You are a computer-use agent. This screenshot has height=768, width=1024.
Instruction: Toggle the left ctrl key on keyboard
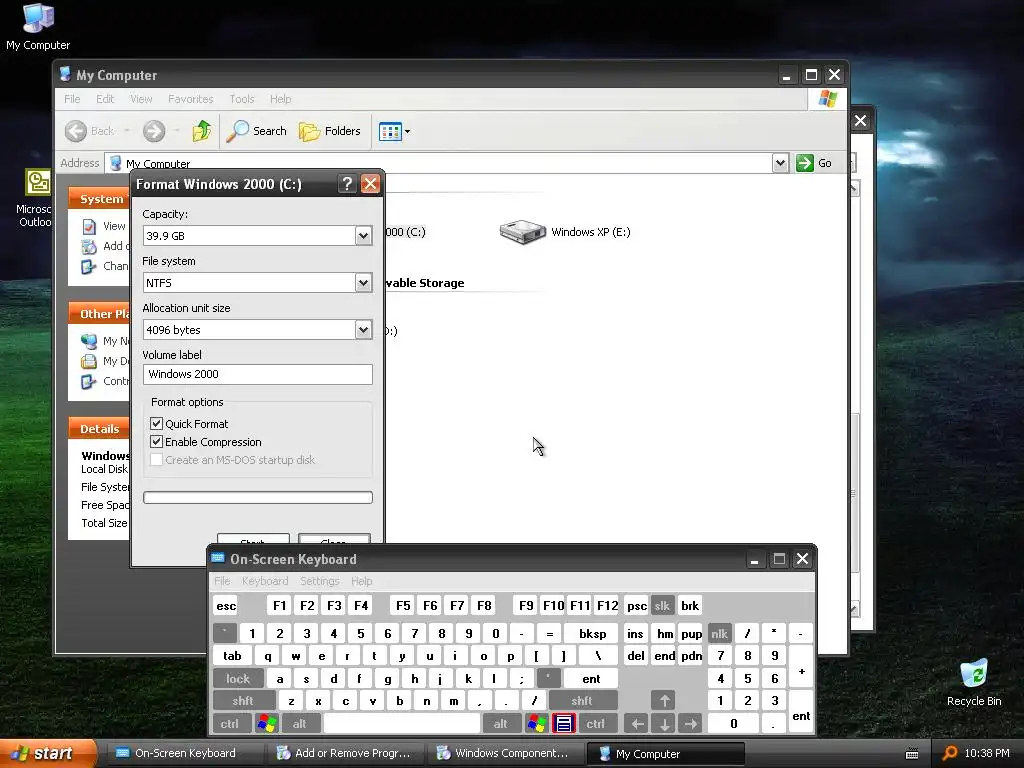click(230, 724)
